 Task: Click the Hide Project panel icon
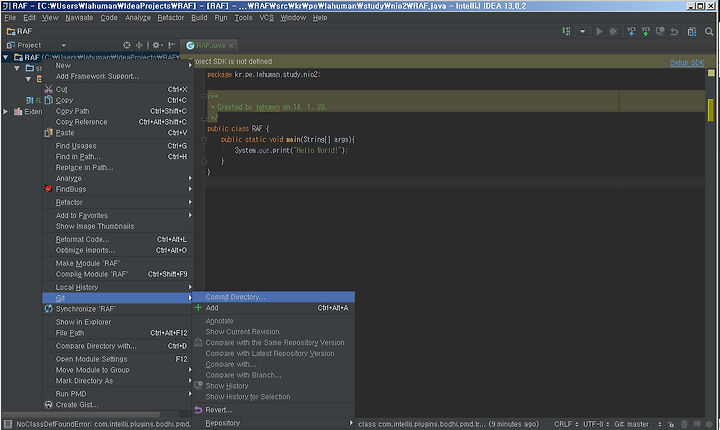click(172, 45)
